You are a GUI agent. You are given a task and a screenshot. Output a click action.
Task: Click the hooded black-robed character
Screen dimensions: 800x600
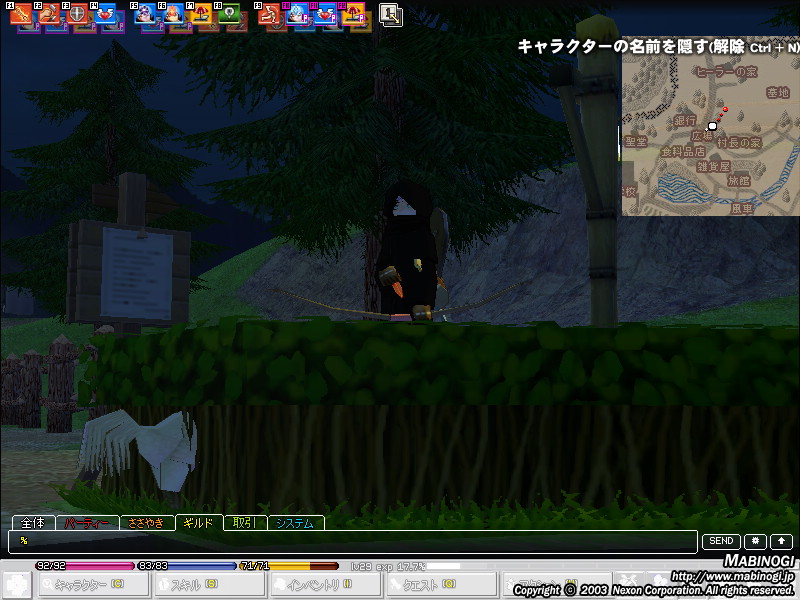pyautogui.click(x=412, y=250)
